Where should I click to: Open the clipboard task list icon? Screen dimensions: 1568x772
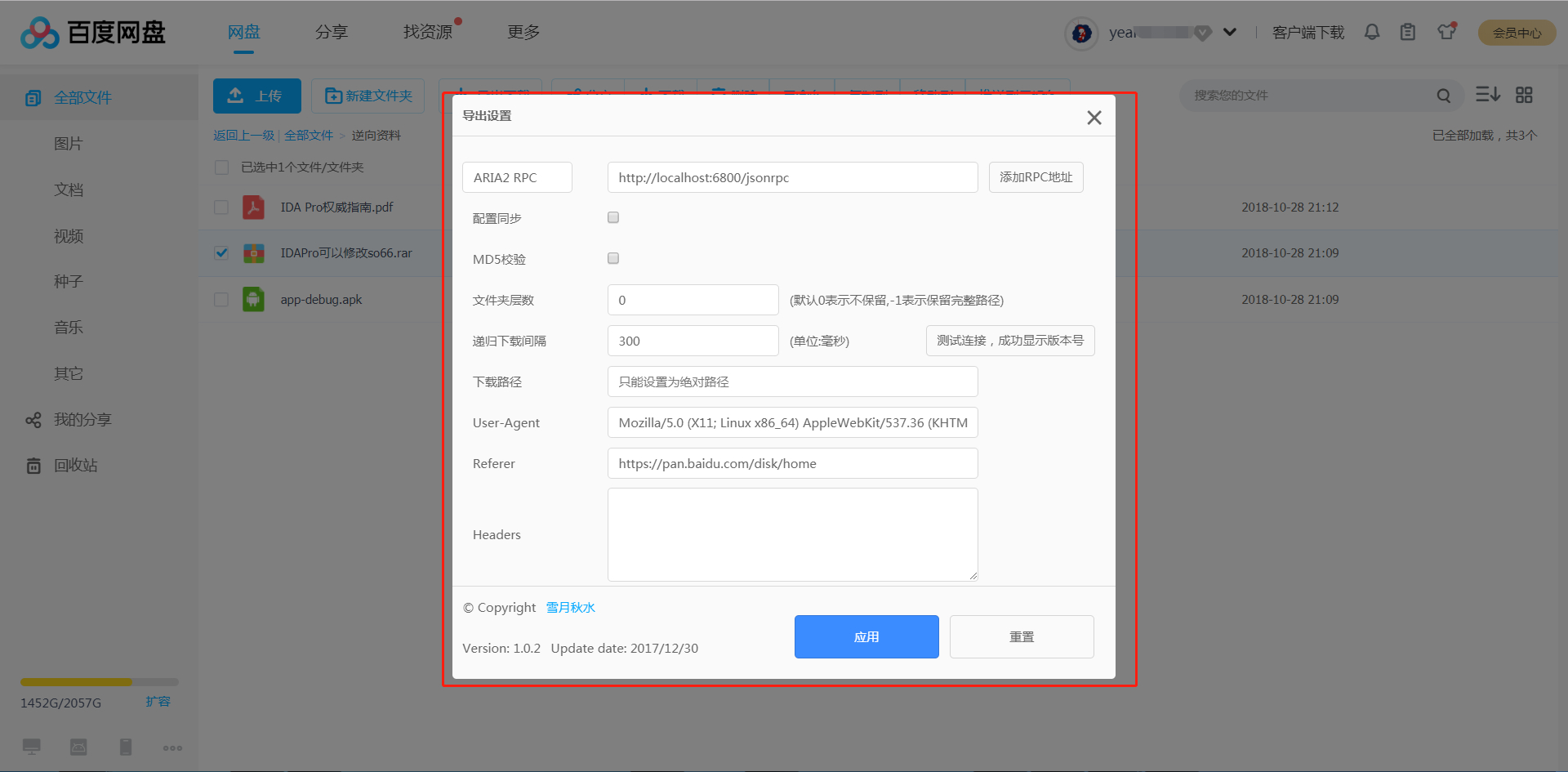click(1408, 32)
